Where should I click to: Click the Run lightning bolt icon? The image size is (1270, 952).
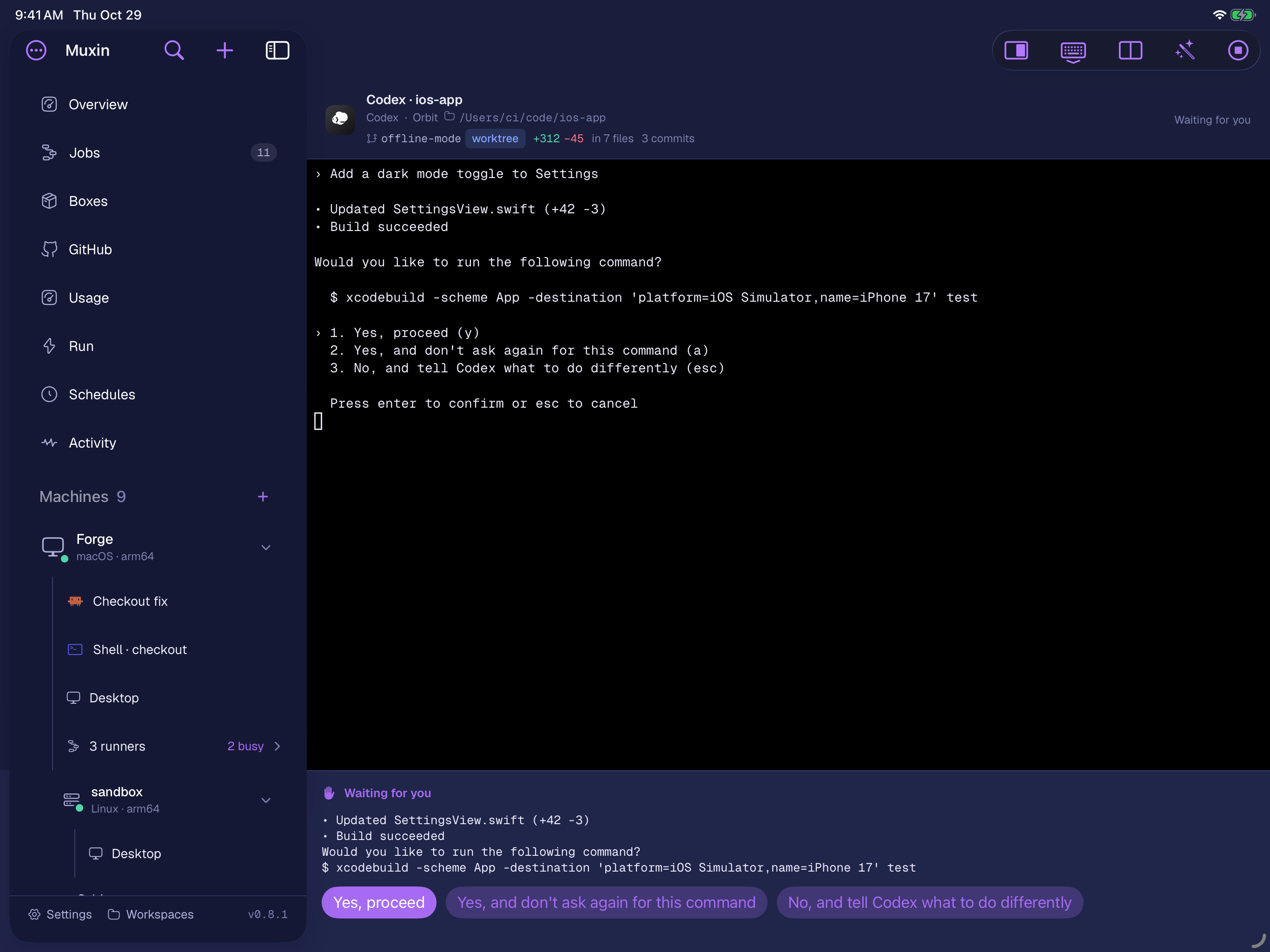[x=49, y=346]
